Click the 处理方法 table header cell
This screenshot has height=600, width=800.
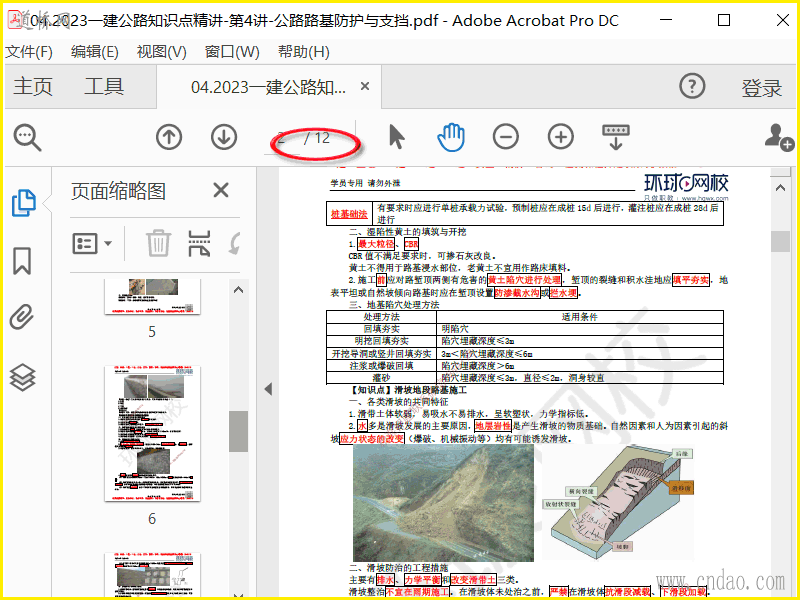click(x=381, y=317)
